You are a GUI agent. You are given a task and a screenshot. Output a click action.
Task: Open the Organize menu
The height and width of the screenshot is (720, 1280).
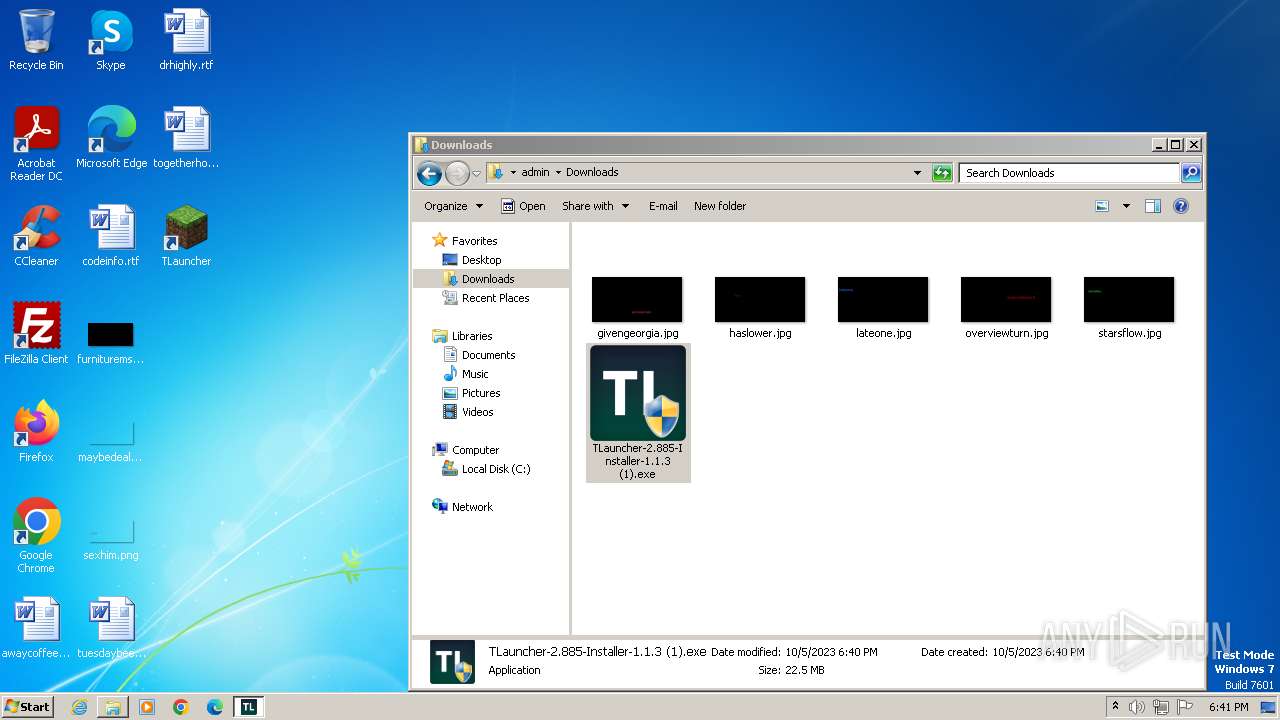coord(453,206)
